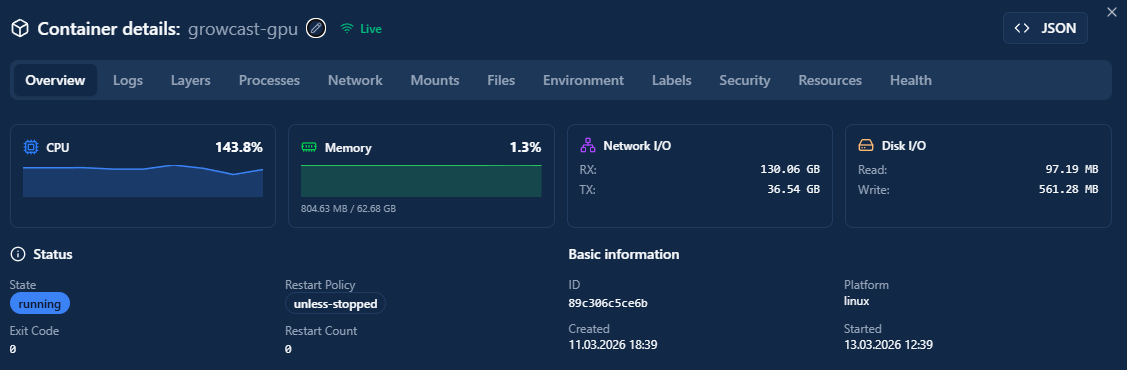Click the Memory usage area chart
Viewport: 1127px width, 370px height.
(x=421, y=180)
